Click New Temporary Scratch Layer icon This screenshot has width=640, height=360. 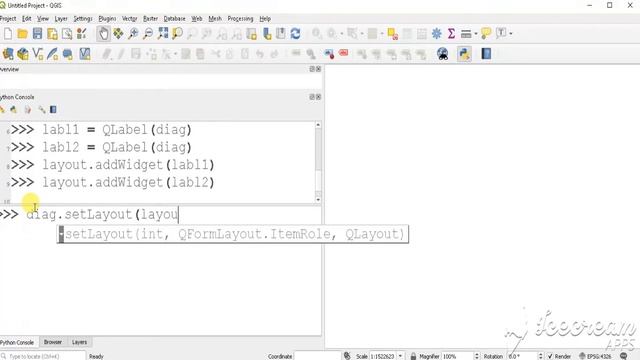pyautogui.click(x=67, y=54)
